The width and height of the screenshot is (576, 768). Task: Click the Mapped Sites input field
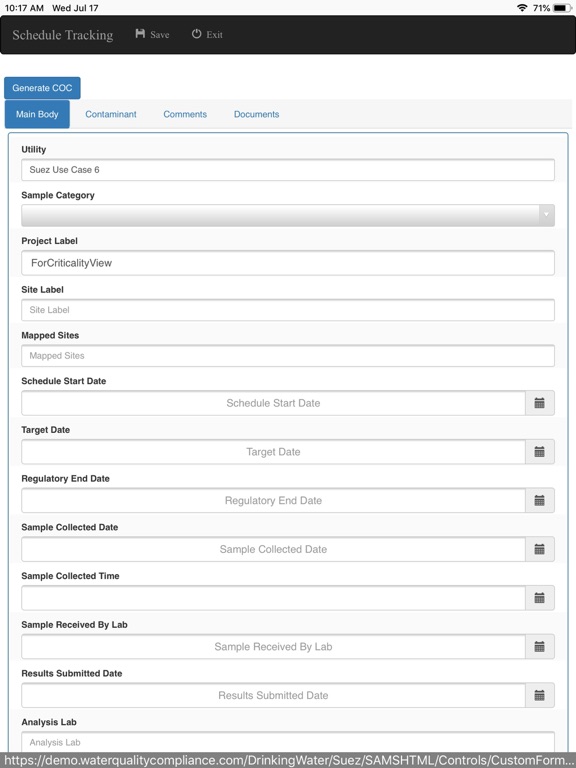tap(288, 356)
